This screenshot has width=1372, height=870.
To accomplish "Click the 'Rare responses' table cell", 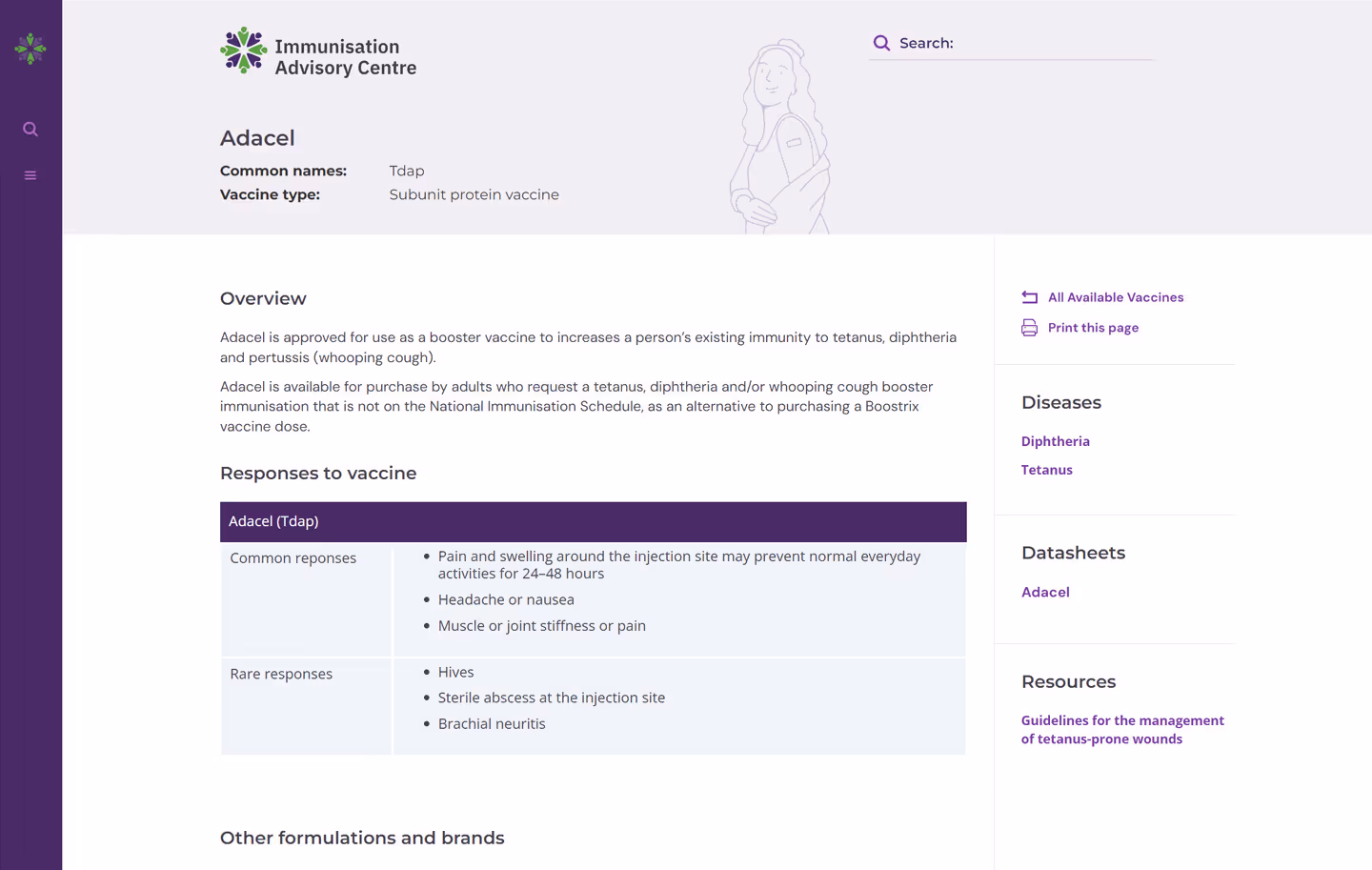I will (x=306, y=706).
